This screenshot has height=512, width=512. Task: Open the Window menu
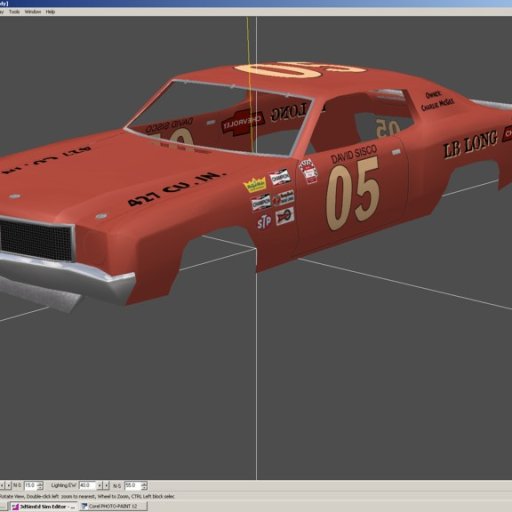[33, 12]
